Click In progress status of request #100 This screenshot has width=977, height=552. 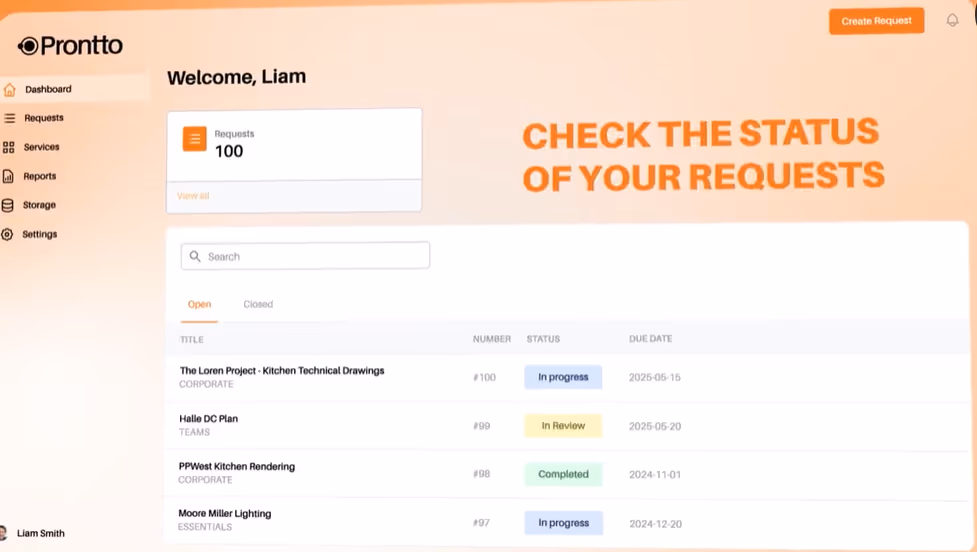click(563, 377)
